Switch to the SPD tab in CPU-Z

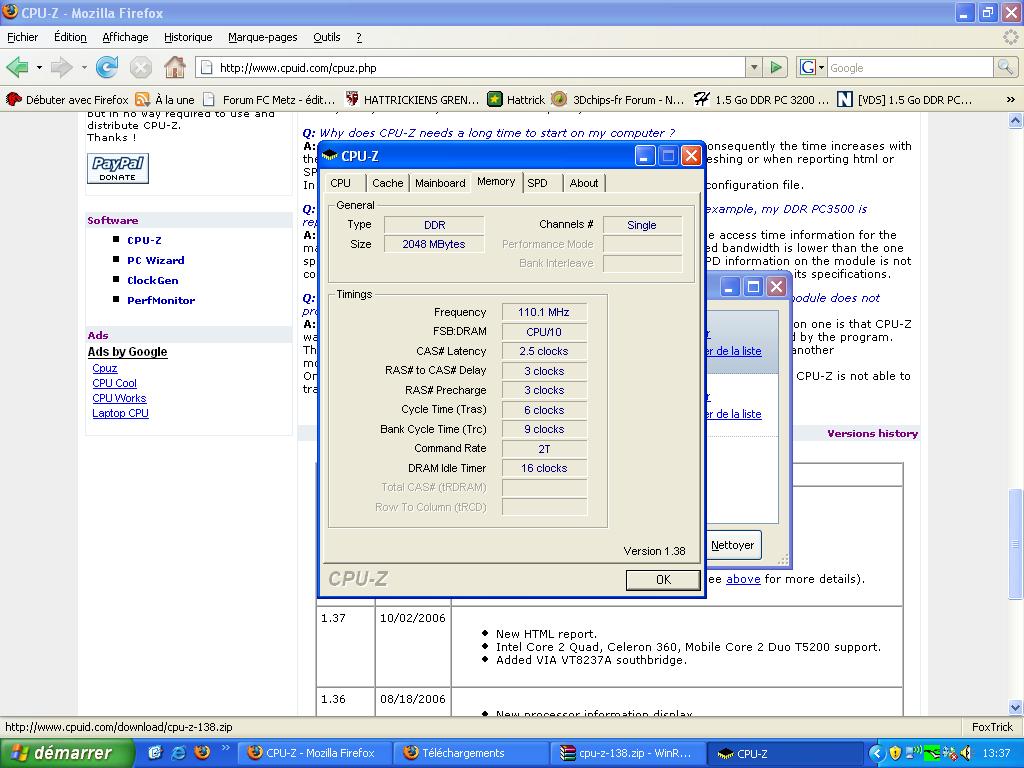click(x=538, y=183)
